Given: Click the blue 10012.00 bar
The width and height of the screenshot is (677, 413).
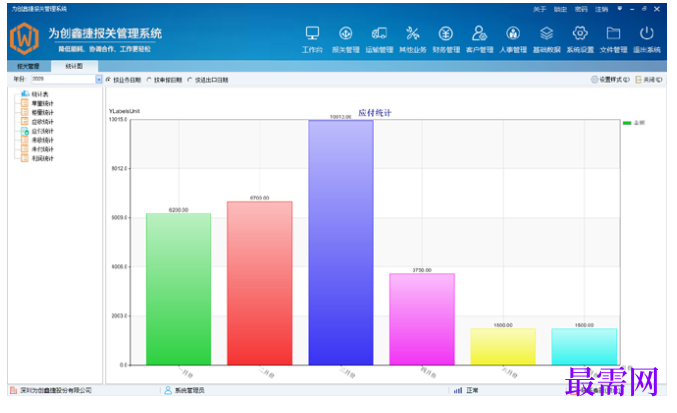Looking at the screenshot, I should click(x=341, y=243).
